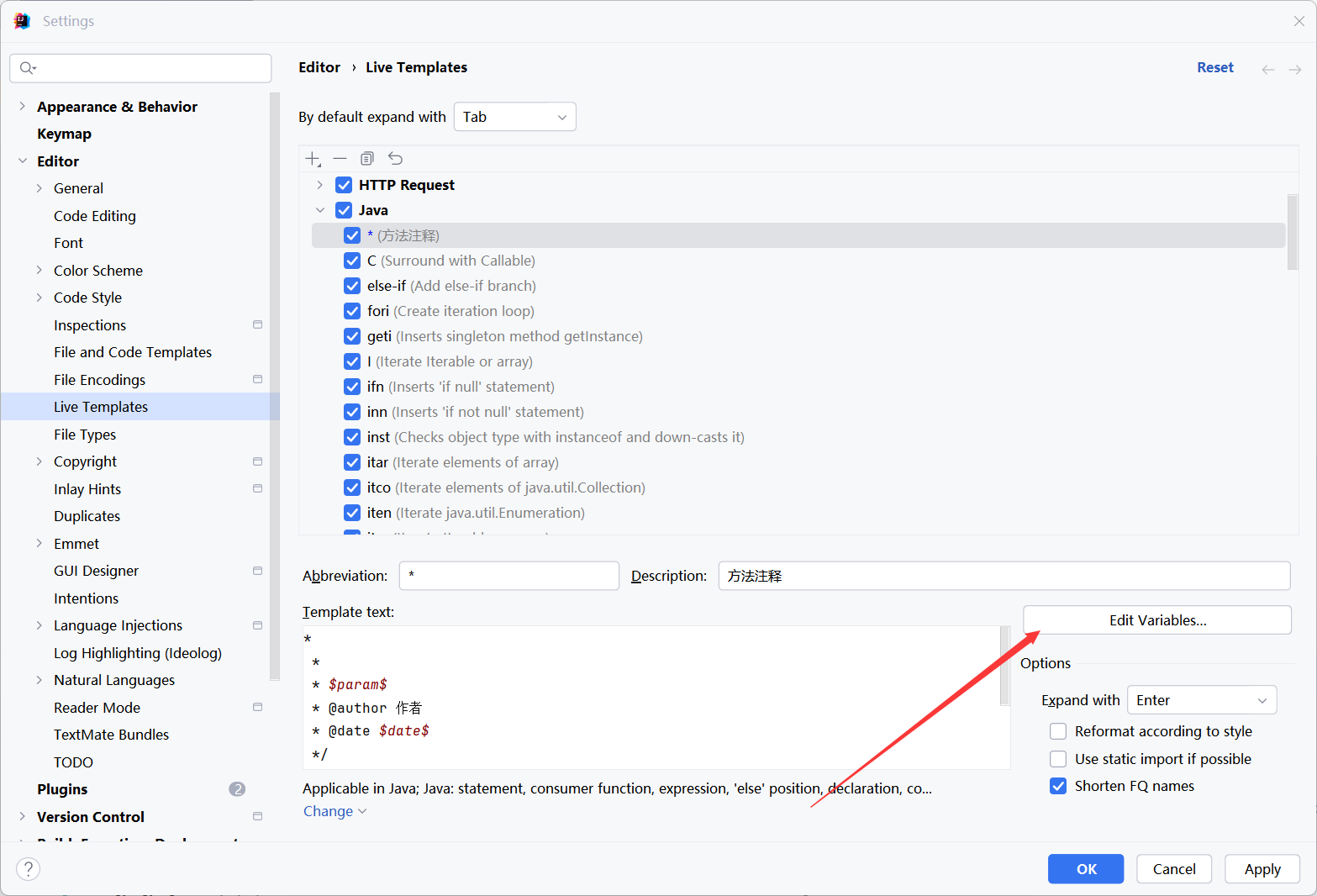
Task: Click the search magnifier icon
Action: (28, 68)
